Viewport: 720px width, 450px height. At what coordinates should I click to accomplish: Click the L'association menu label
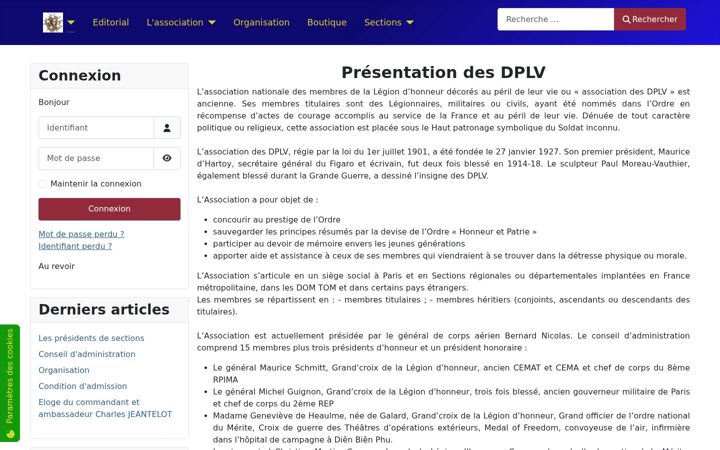coord(175,22)
